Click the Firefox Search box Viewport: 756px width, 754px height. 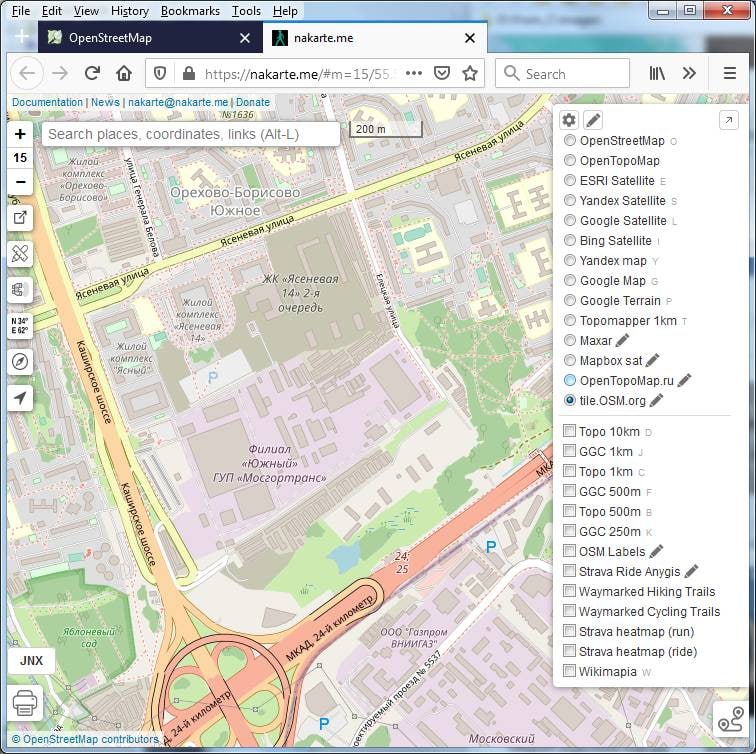pos(562,74)
